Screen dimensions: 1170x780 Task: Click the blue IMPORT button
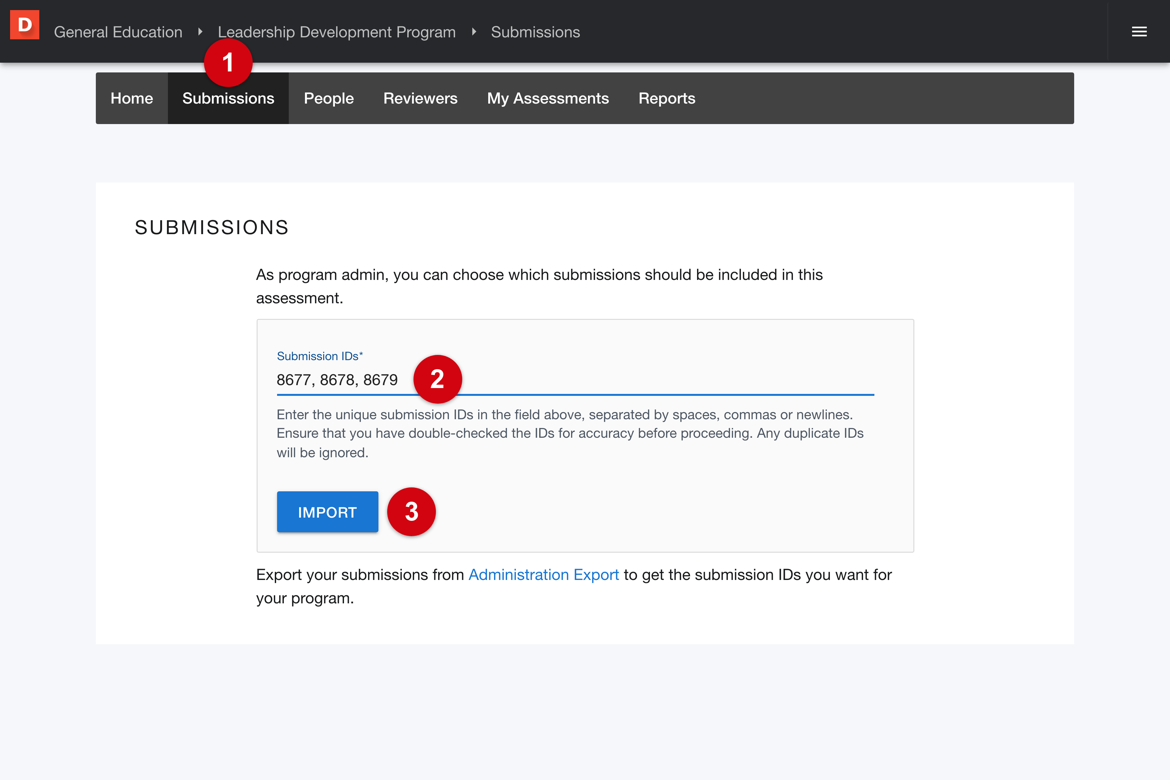pos(328,512)
